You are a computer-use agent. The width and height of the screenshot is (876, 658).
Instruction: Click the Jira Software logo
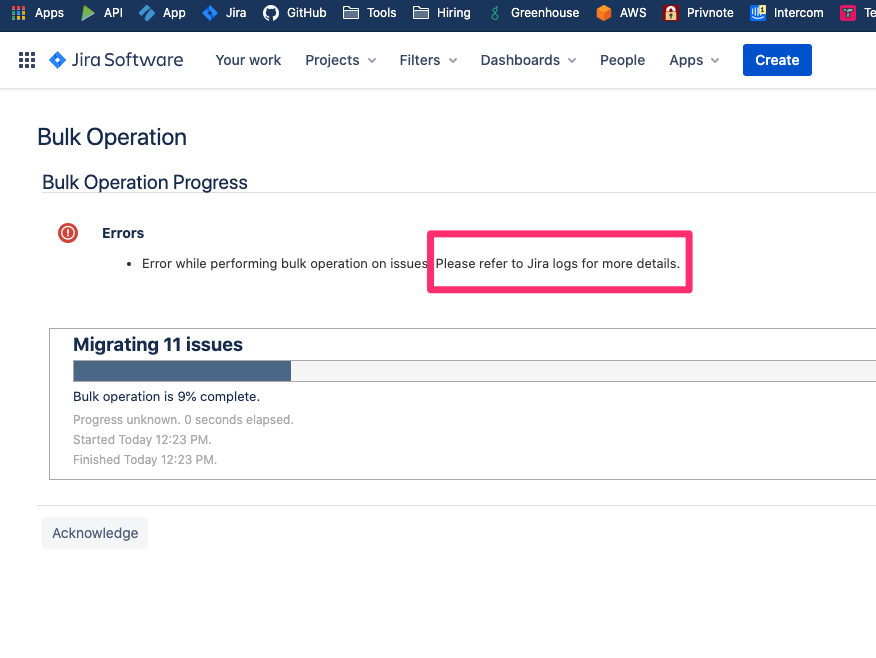(x=116, y=60)
